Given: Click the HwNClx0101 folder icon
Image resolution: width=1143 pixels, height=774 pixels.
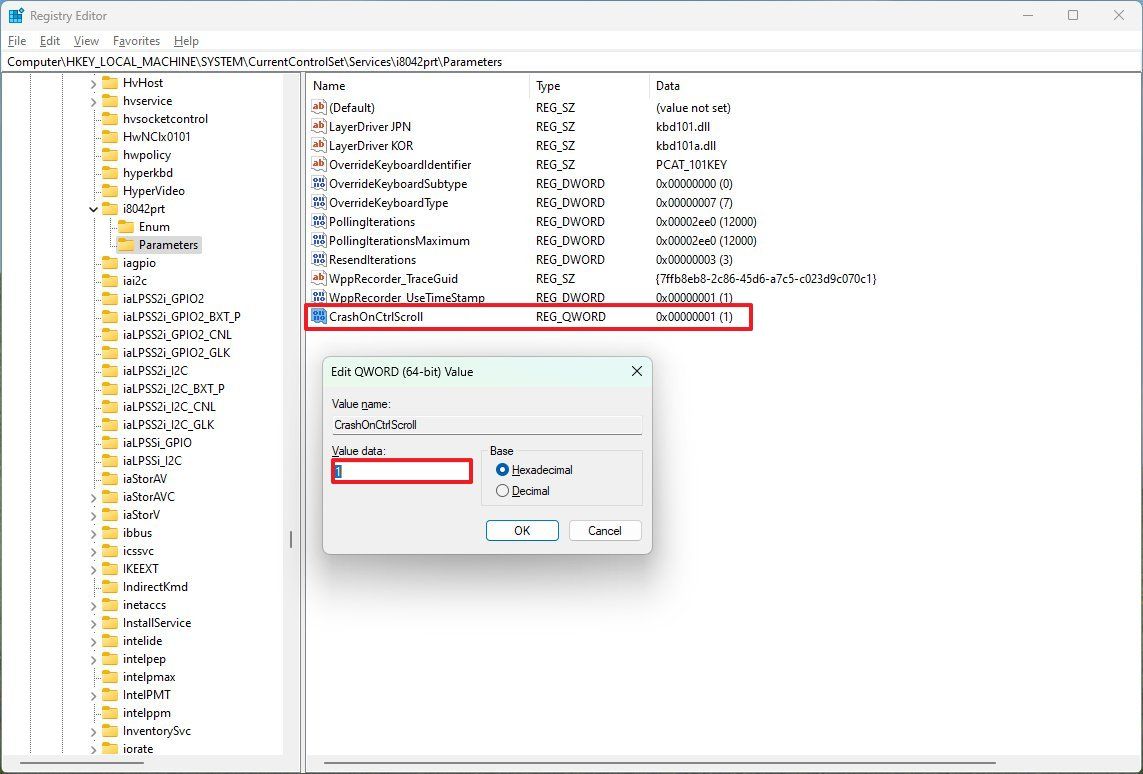Looking at the screenshot, I should [x=110, y=136].
